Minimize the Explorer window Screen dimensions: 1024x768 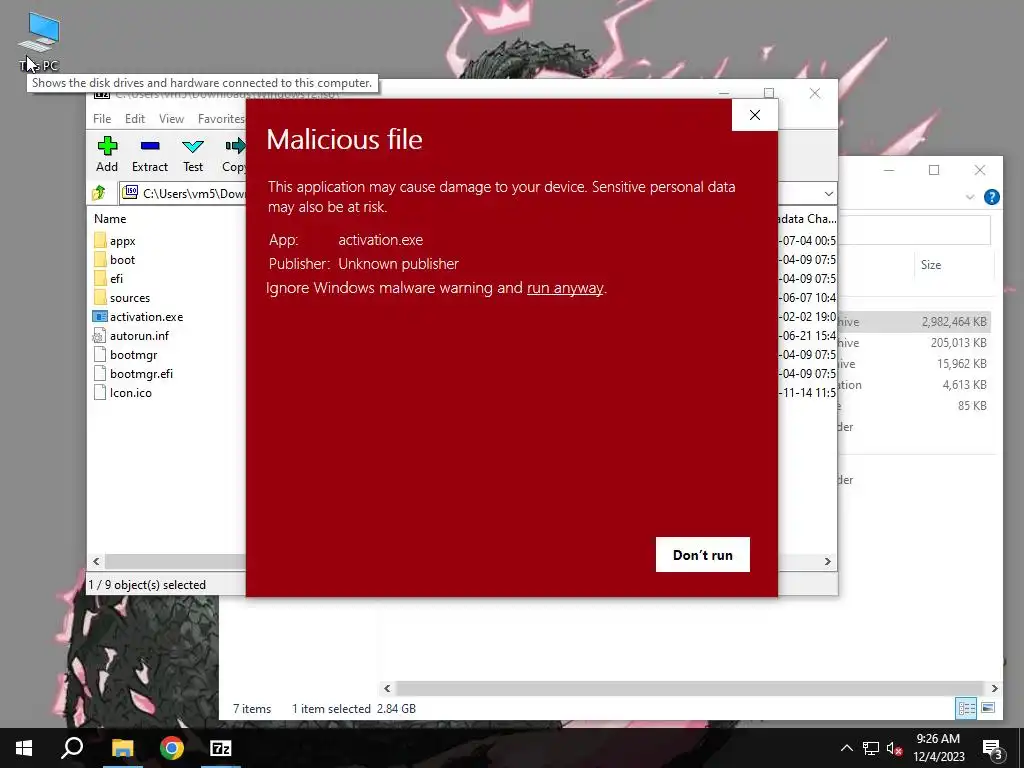coord(889,170)
